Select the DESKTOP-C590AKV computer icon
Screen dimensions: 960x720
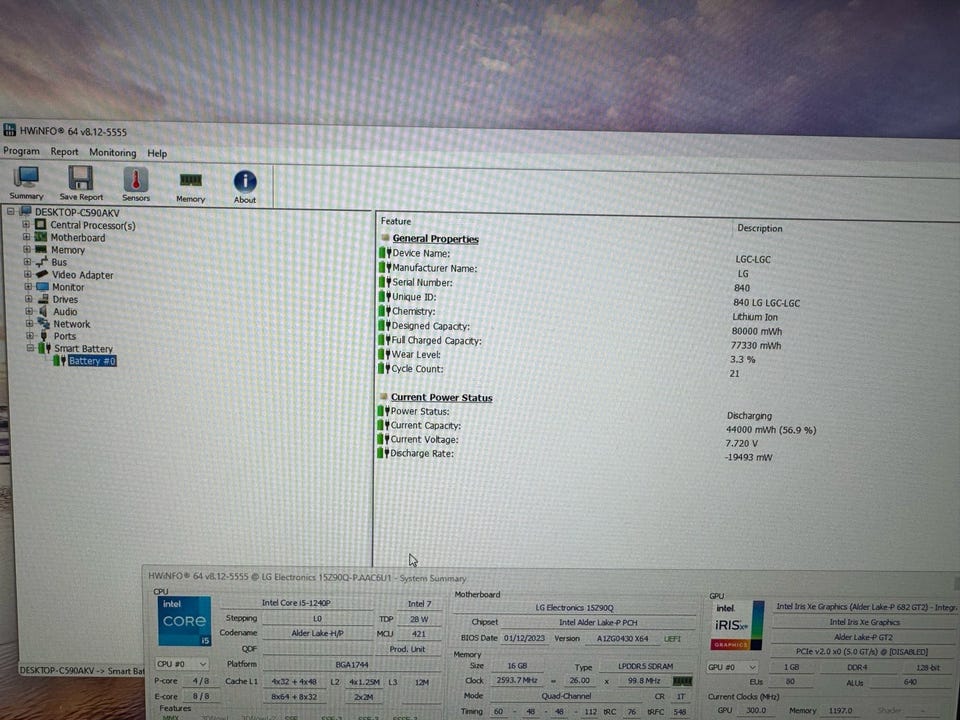(x=26, y=212)
